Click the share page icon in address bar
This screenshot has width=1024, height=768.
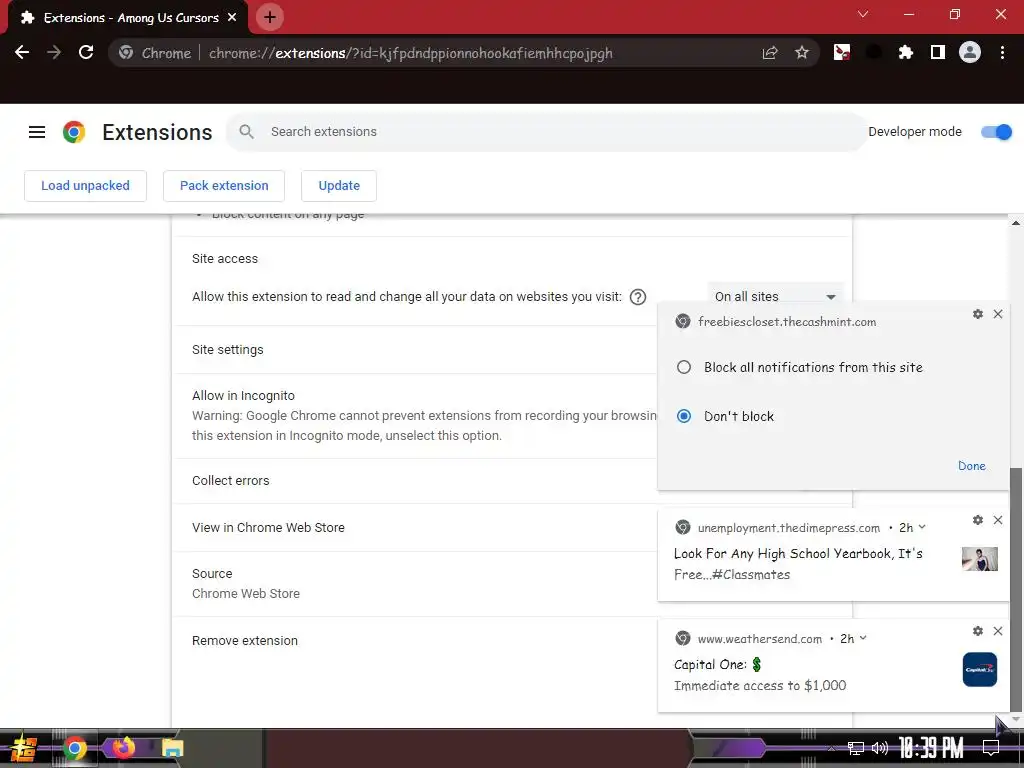click(x=770, y=53)
